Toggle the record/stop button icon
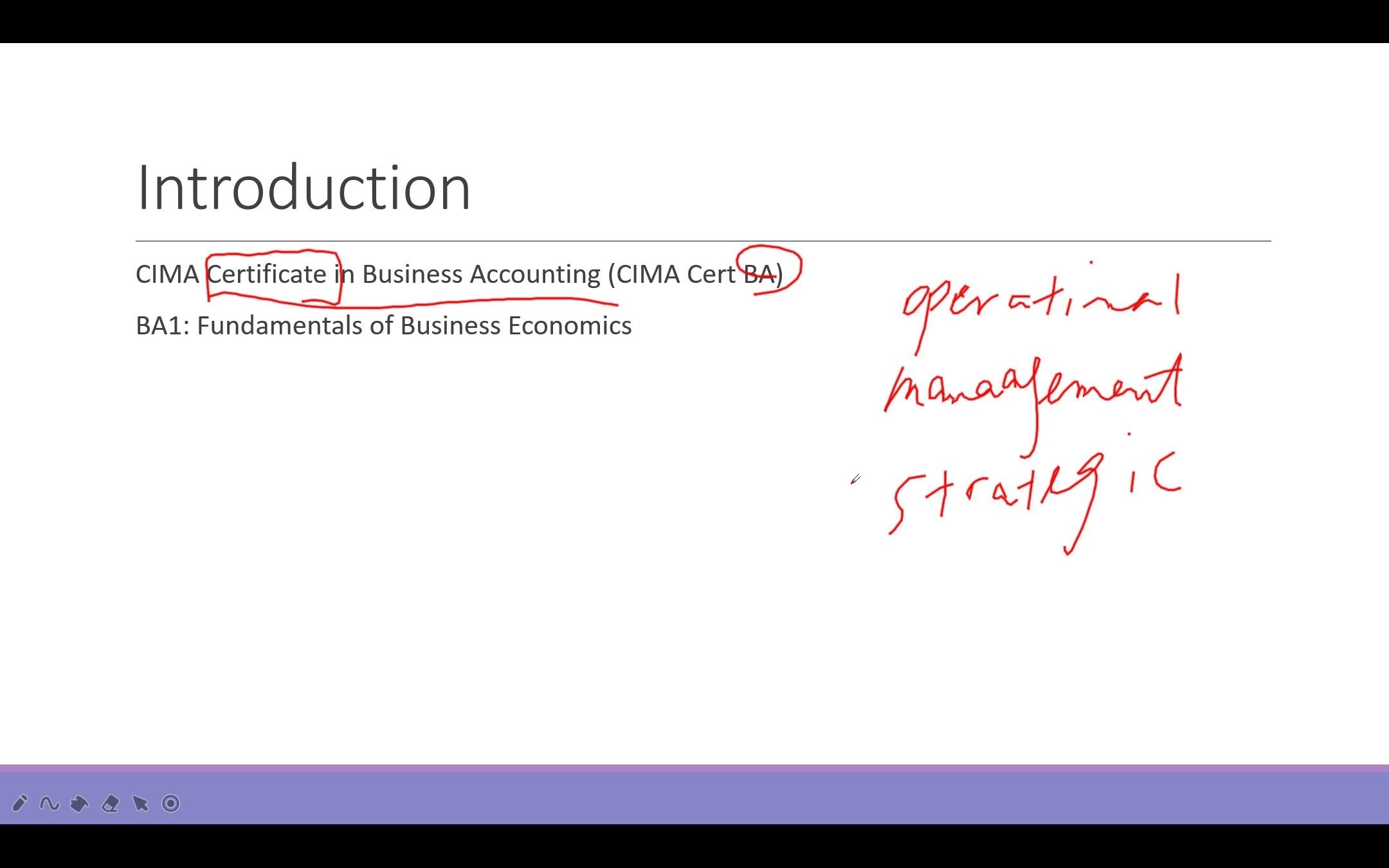This screenshot has height=868, width=1389. [171, 804]
